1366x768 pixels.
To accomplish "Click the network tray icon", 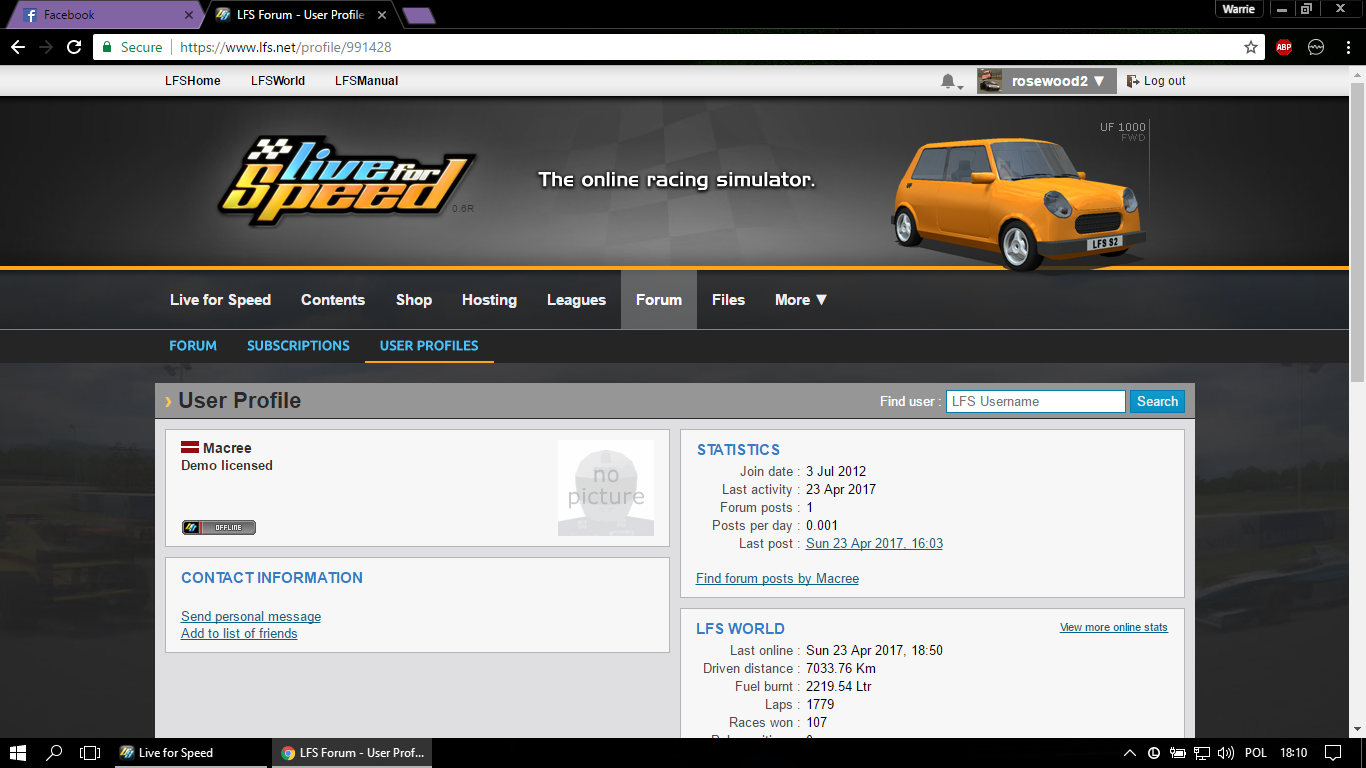I will pos(1202,753).
